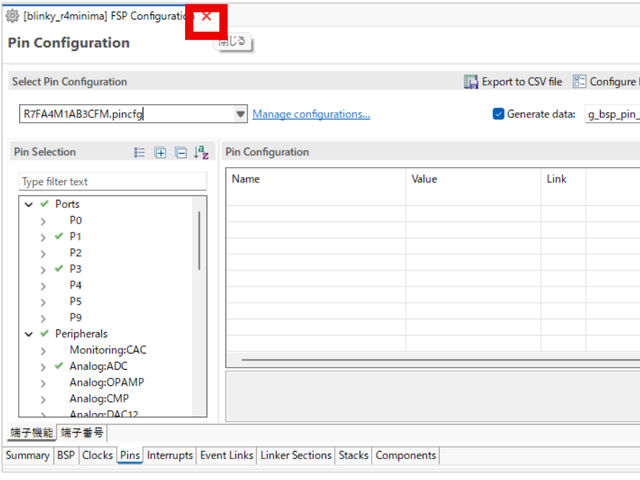Expand the P0 port node
This screenshot has width=640, height=480.
(43, 221)
